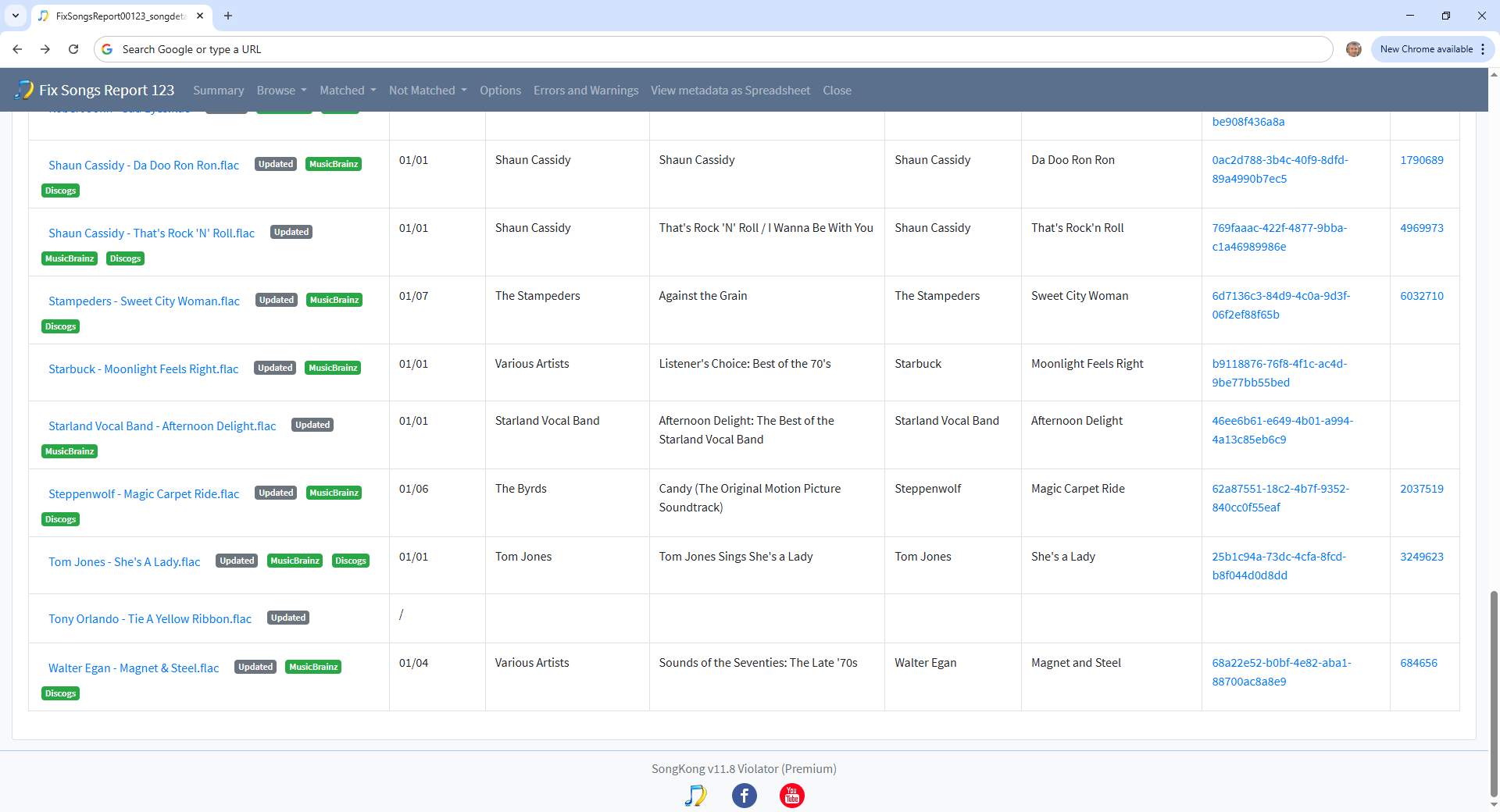
Task: Click Updated badge on Tony Orlando row
Action: 288,618
